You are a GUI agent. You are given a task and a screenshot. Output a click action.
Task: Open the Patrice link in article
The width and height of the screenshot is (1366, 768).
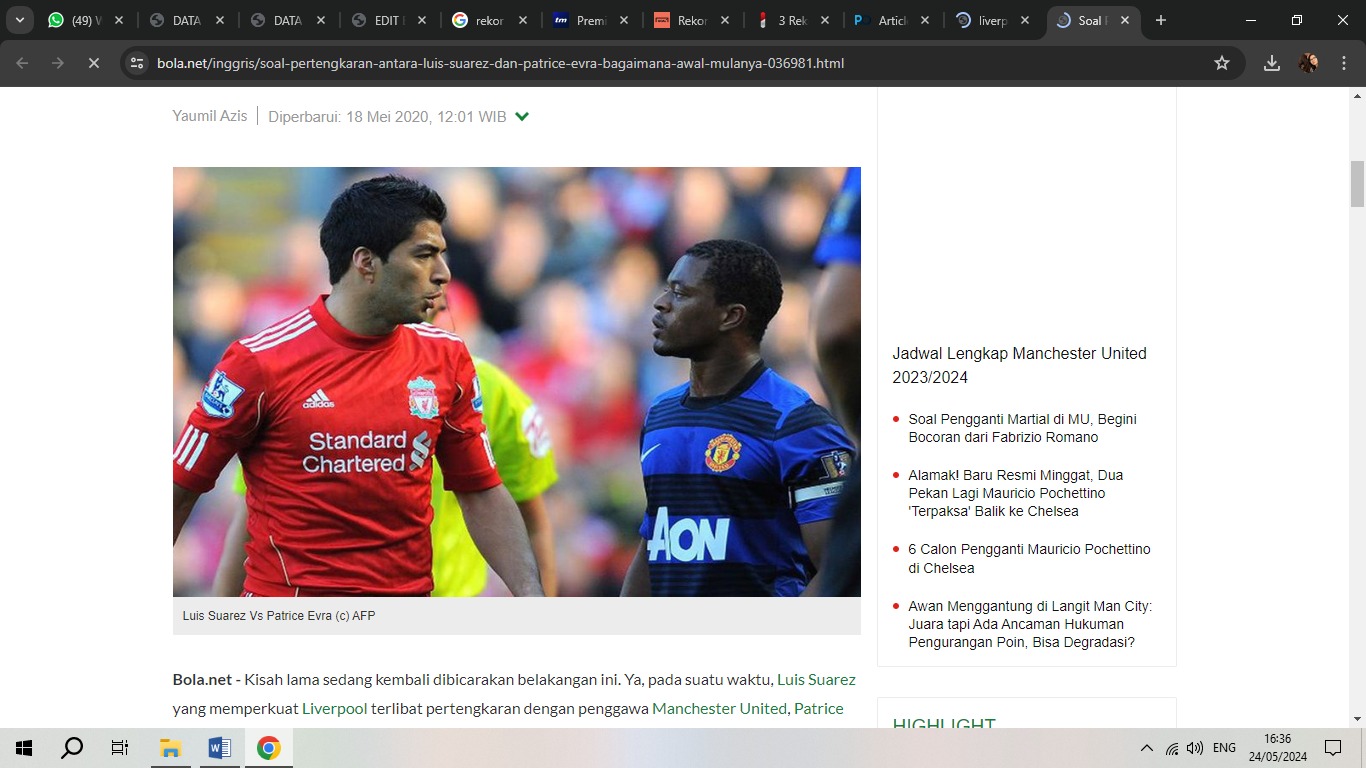coord(819,709)
